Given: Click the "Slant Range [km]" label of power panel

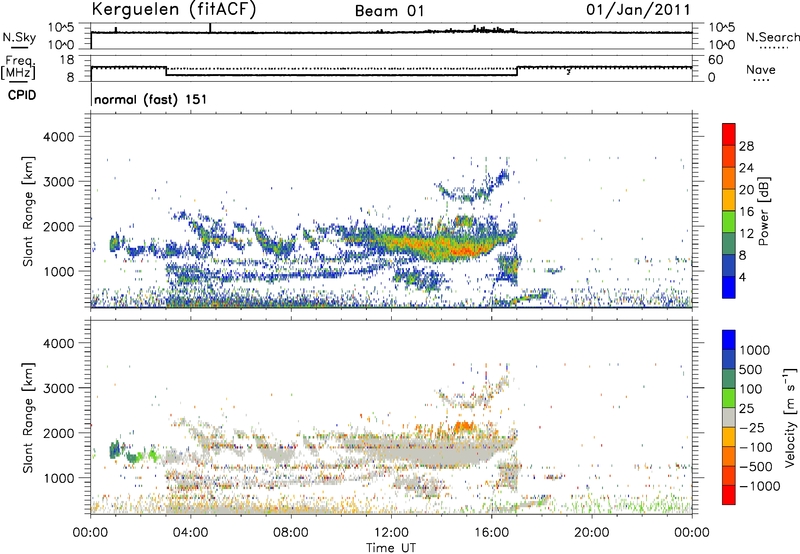Looking at the screenshot, I should click(x=28, y=211).
